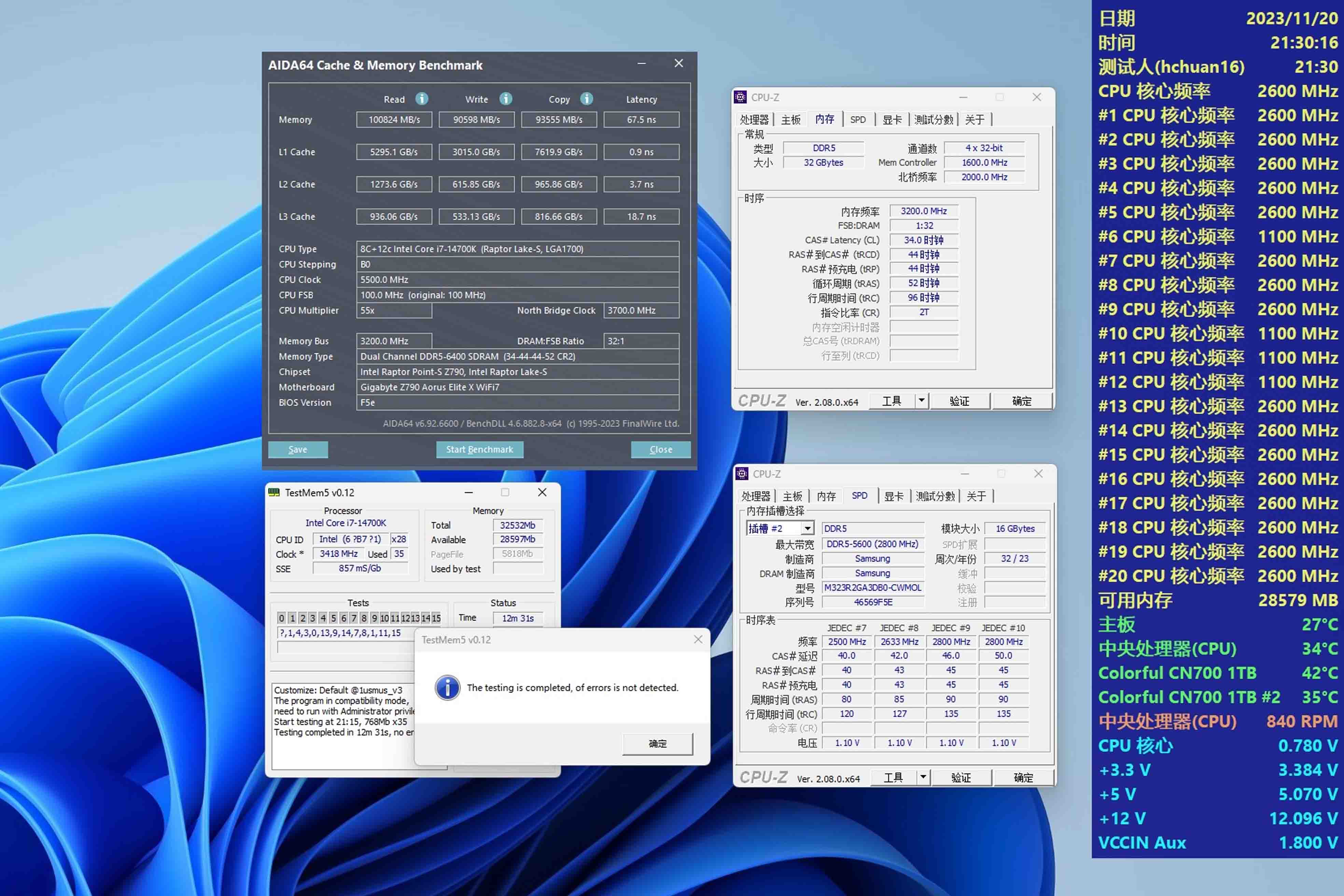
Task: Click Motherboard field Gigabyte Z790 Aorus
Action: click(x=518, y=388)
